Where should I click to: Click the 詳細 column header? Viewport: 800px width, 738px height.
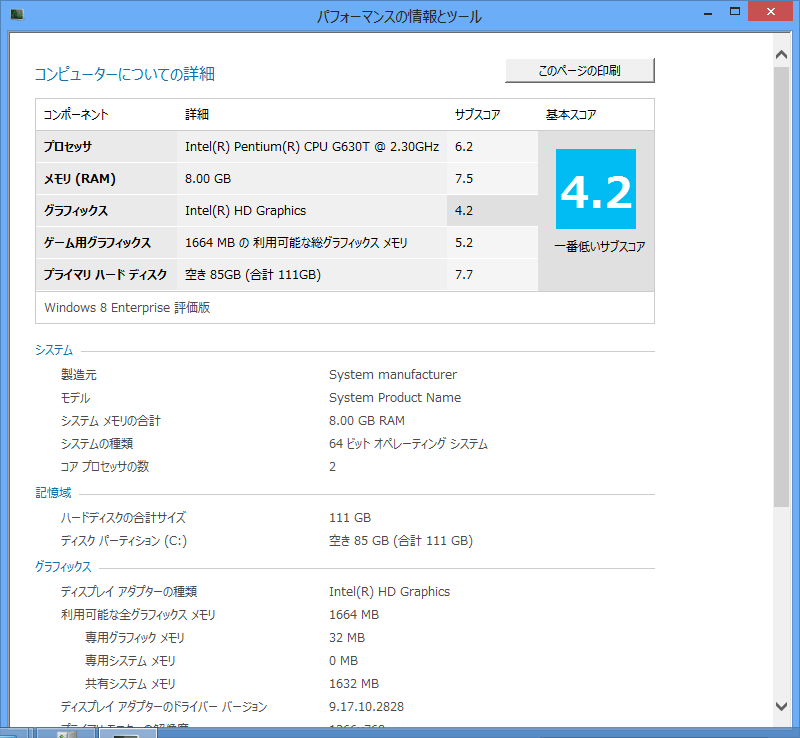pyautogui.click(x=197, y=114)
